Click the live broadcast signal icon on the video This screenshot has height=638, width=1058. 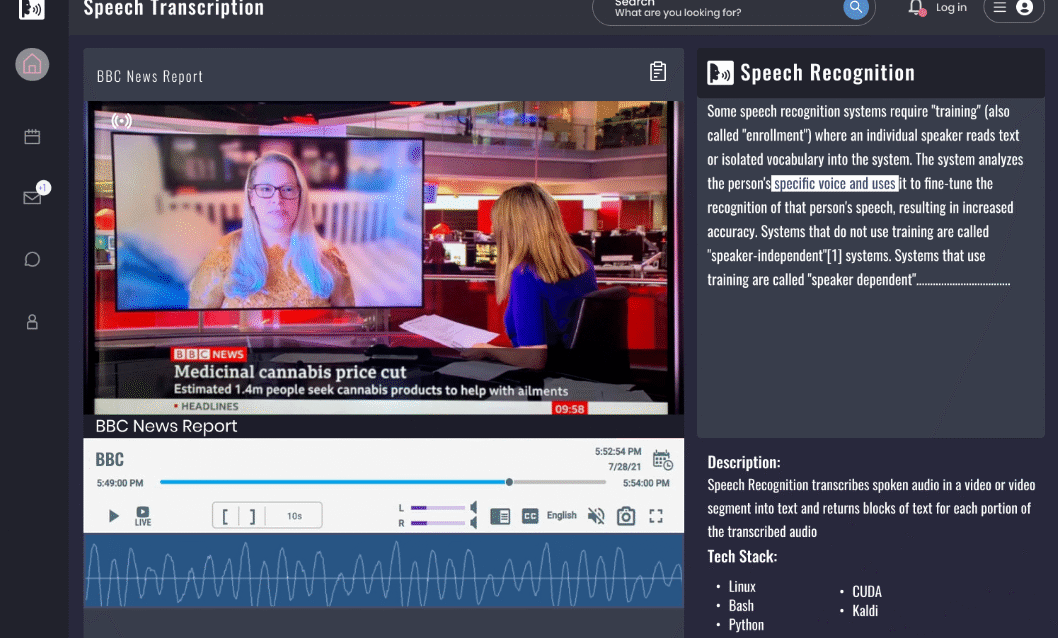(121, 121)
